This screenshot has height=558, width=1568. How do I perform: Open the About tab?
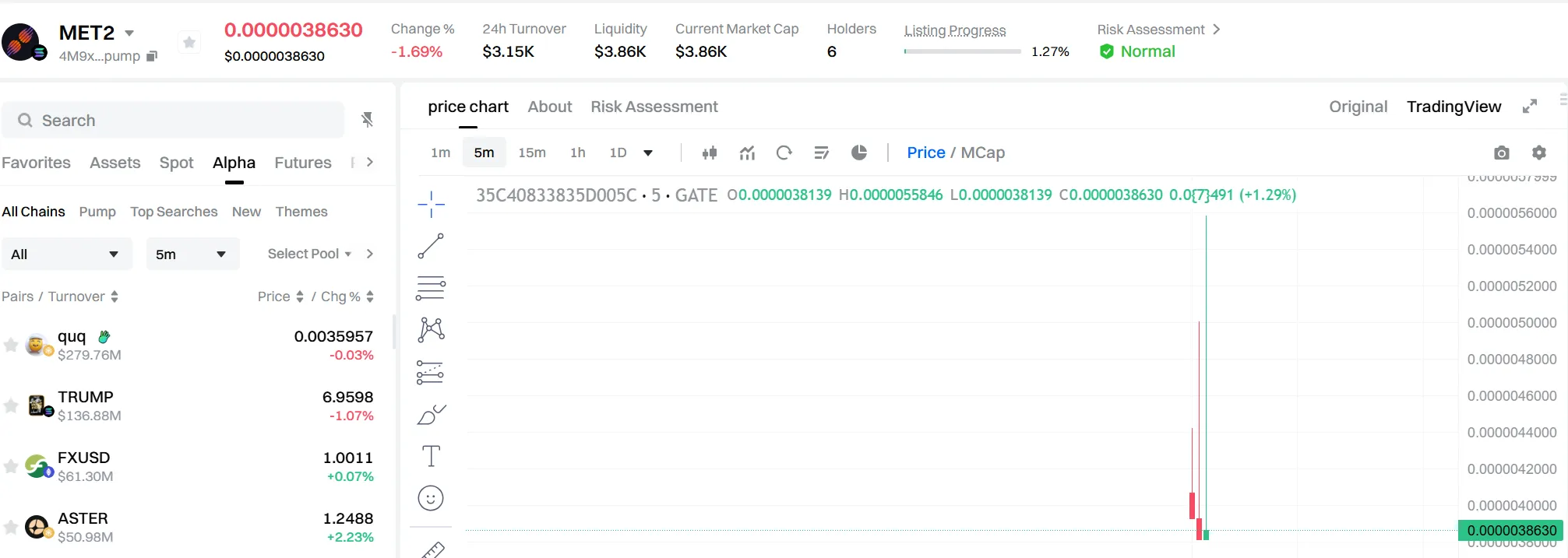[549, 107]
